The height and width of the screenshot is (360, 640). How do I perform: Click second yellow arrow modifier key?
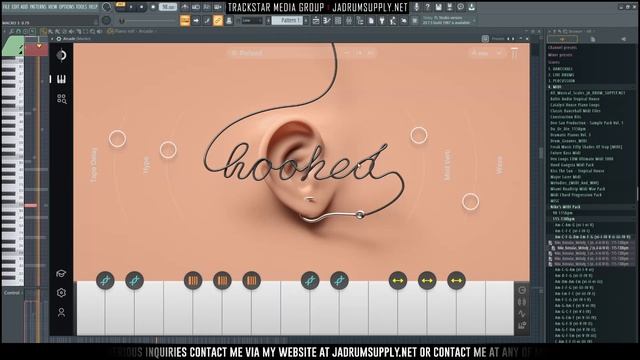click(x=427, y=280)
